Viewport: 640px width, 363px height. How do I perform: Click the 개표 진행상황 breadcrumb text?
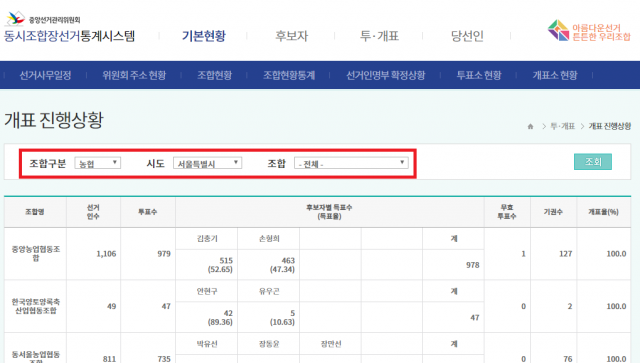[609, 126]
